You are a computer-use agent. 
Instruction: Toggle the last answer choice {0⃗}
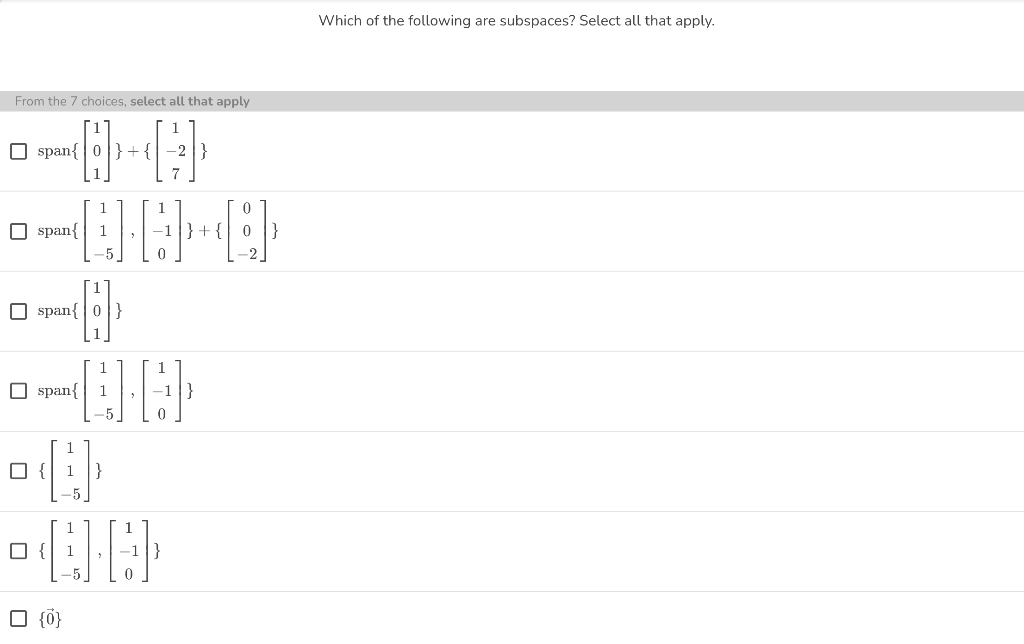18,618
